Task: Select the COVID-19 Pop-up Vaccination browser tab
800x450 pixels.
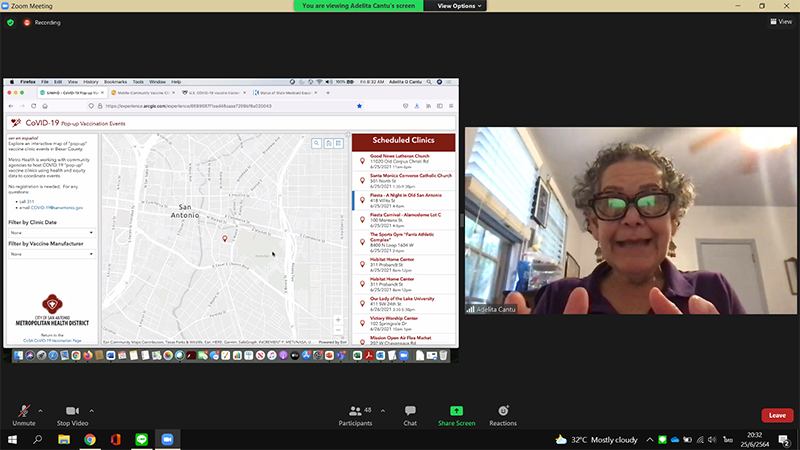Action: pos(71,93)
